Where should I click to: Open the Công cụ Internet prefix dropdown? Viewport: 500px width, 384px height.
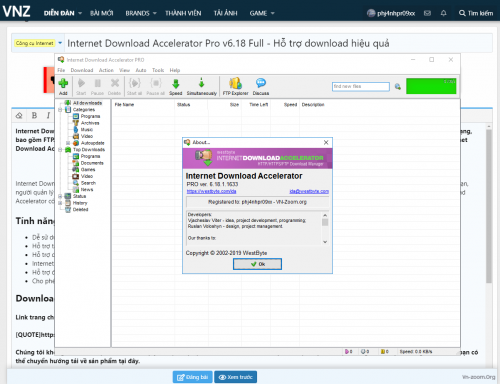[x=60, y=43]
